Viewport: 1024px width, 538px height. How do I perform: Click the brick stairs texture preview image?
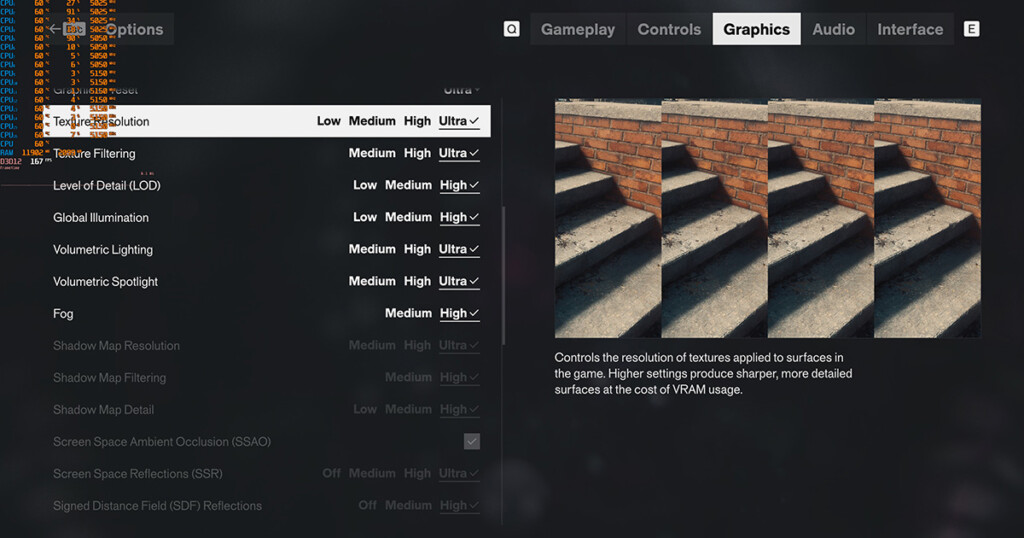click(x=767, y=218)
